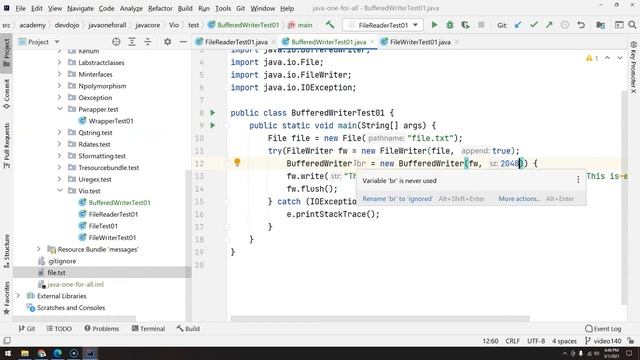The width and height of the screenshot is (640, 360).
Task: Open the Windows Start button
Action: [x=8, y=353]
